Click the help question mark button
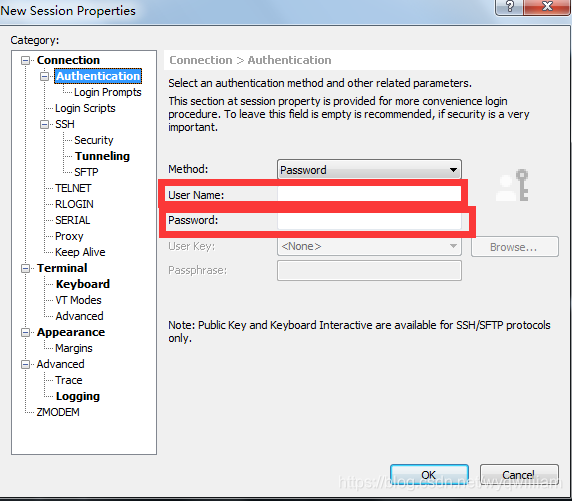572x501 pixels. (x=509, y=7)
